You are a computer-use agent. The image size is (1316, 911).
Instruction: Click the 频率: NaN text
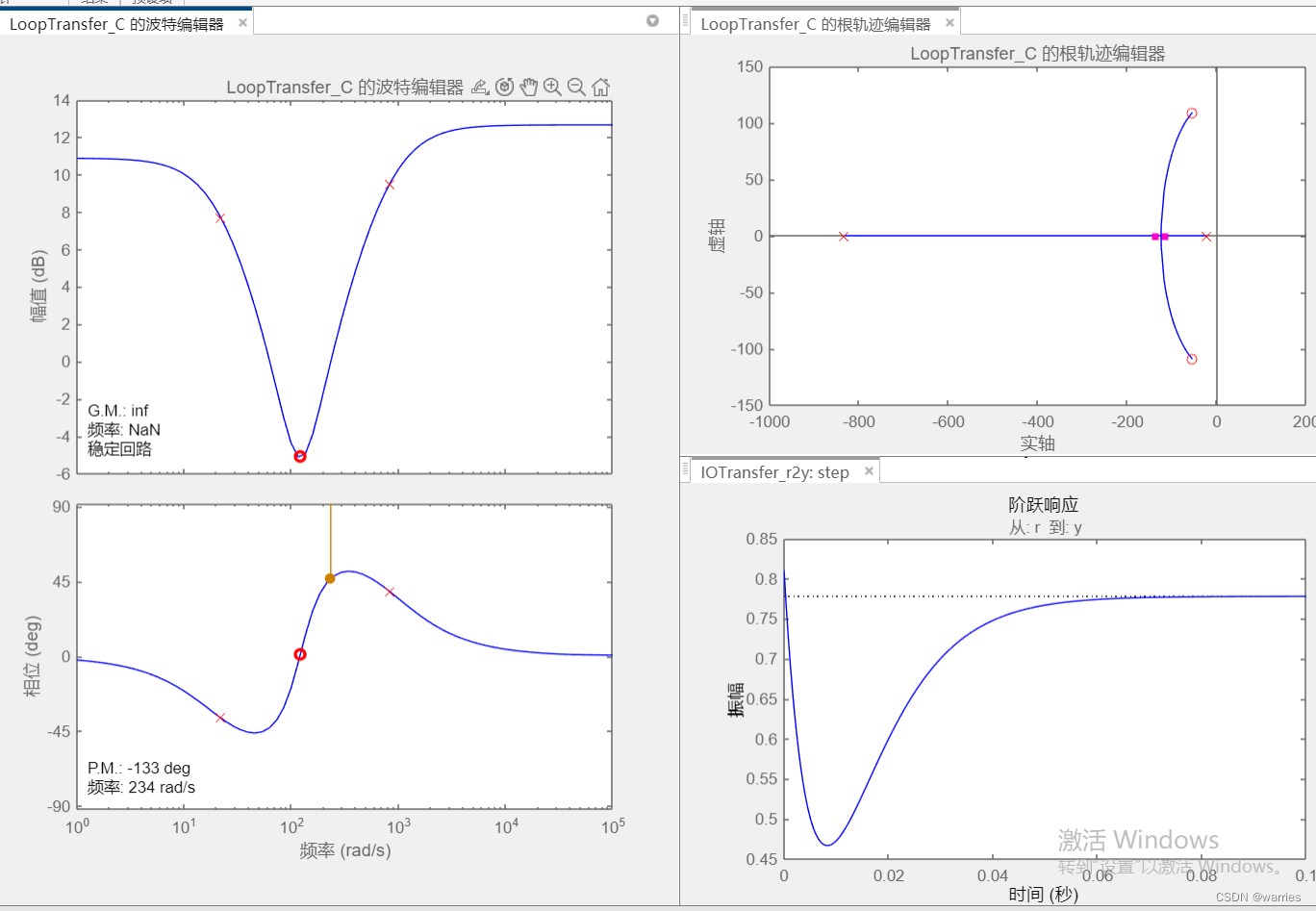124,430
